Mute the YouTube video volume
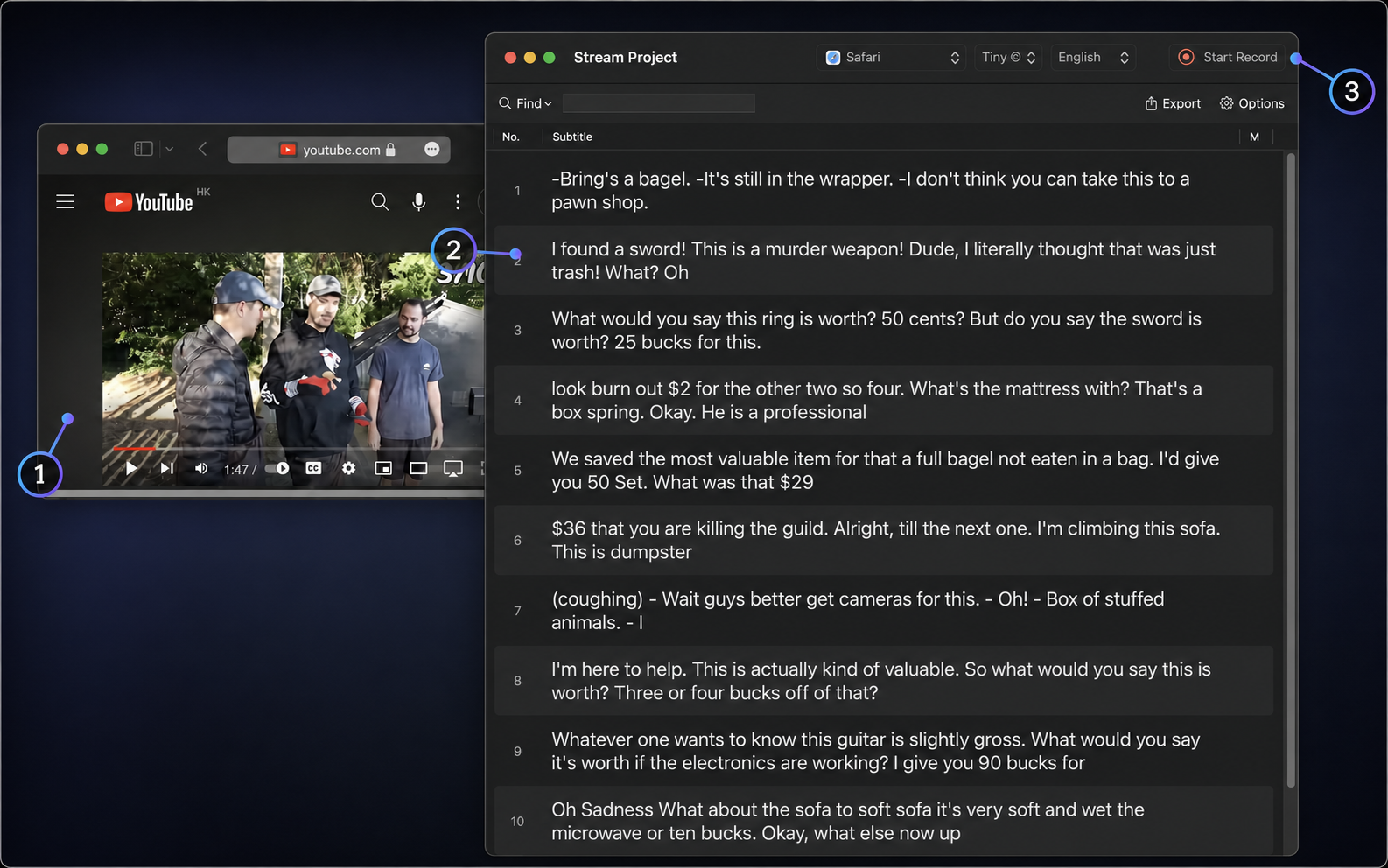The height and width of the screenshot is (868, 1388). point(201,468)
